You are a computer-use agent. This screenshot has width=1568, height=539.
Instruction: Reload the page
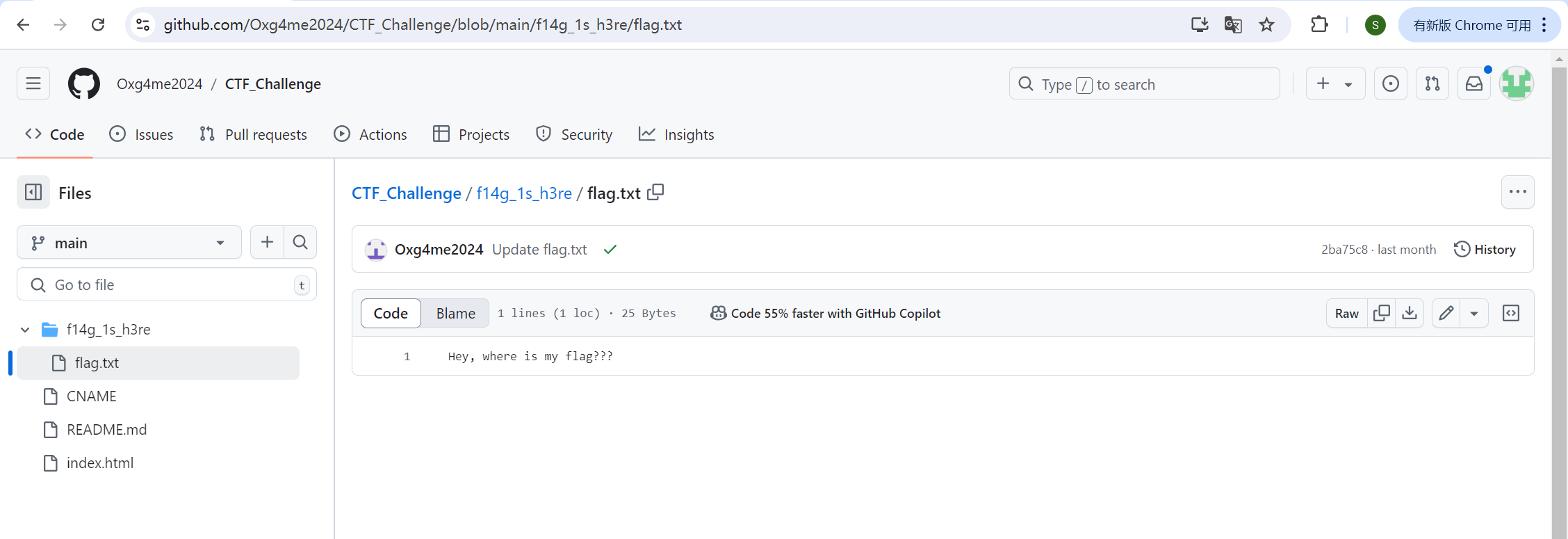pos(98,25)
